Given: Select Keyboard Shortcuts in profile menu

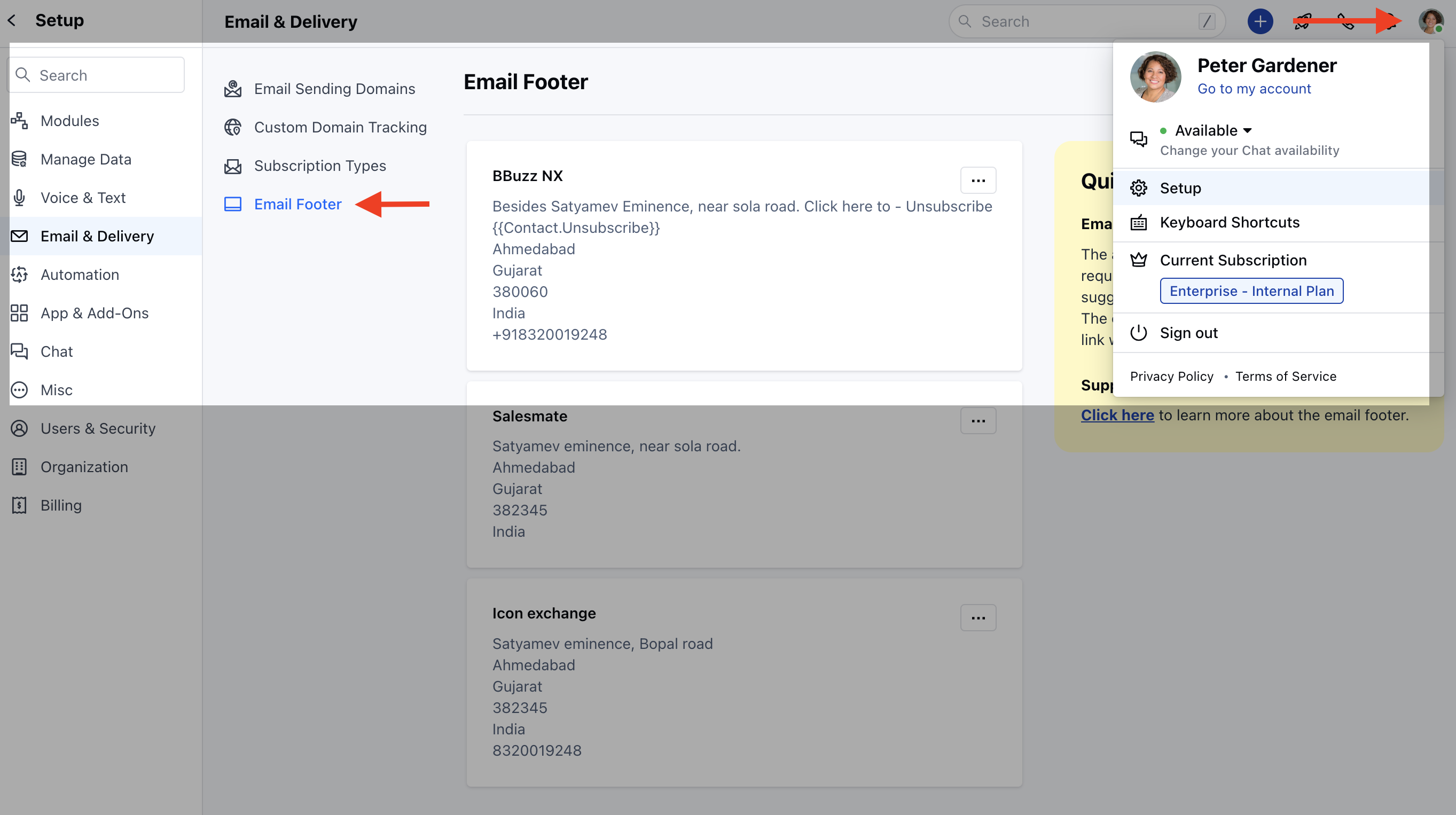Looking at the screenshot, I should pos(1230,222).
